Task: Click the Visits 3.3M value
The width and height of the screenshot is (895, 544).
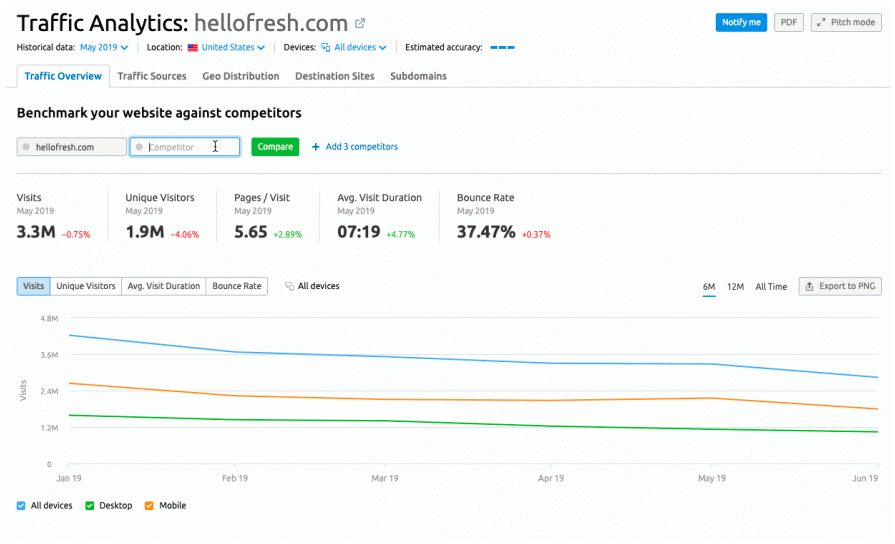Action: click(36, 232)
